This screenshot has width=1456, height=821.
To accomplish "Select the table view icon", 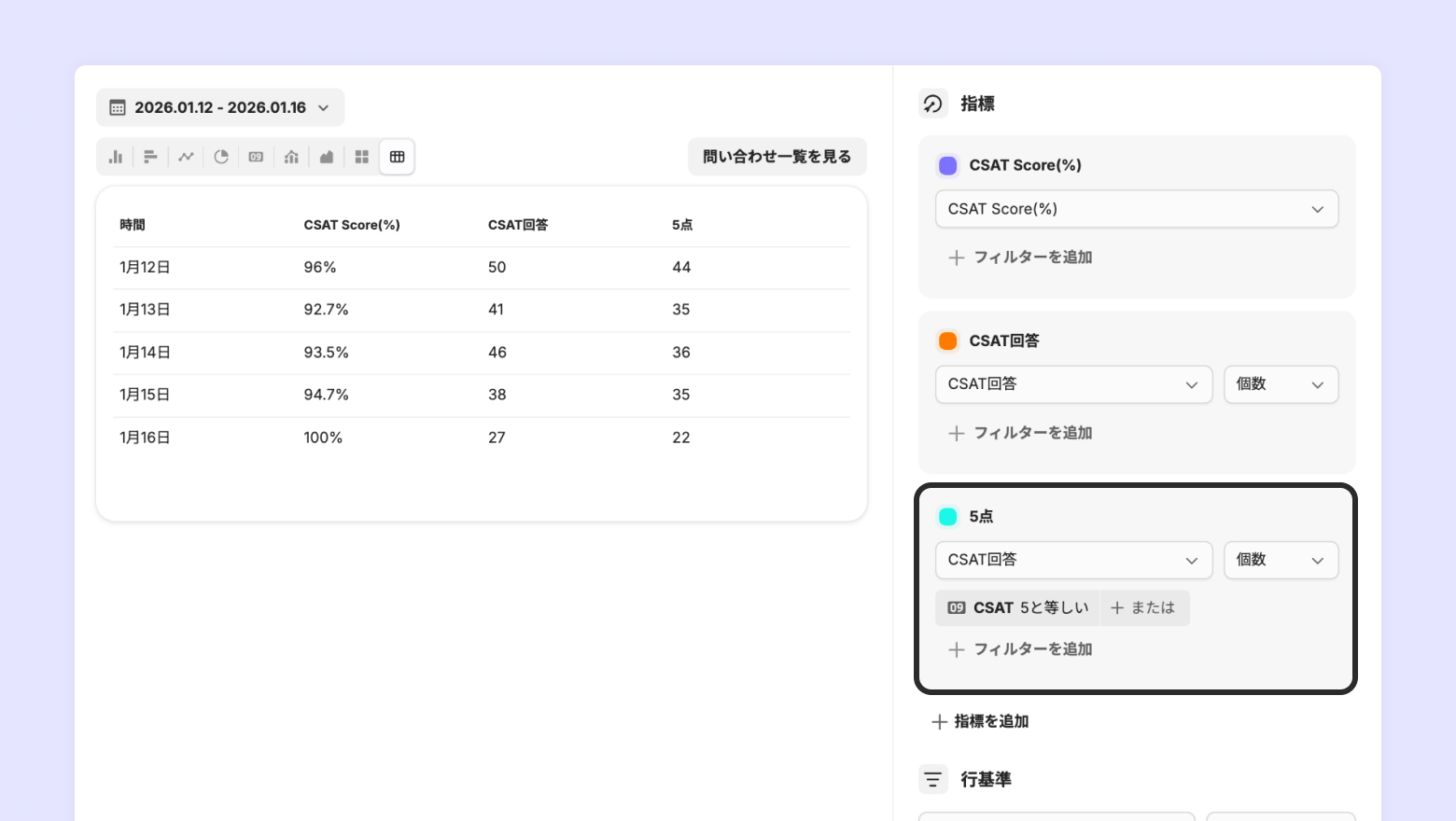I will [x=398, y=157].
